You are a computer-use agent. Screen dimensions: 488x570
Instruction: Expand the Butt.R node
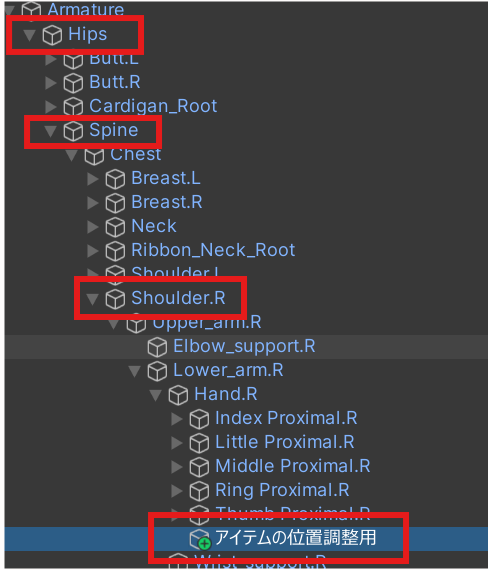[x=51, y=83]
